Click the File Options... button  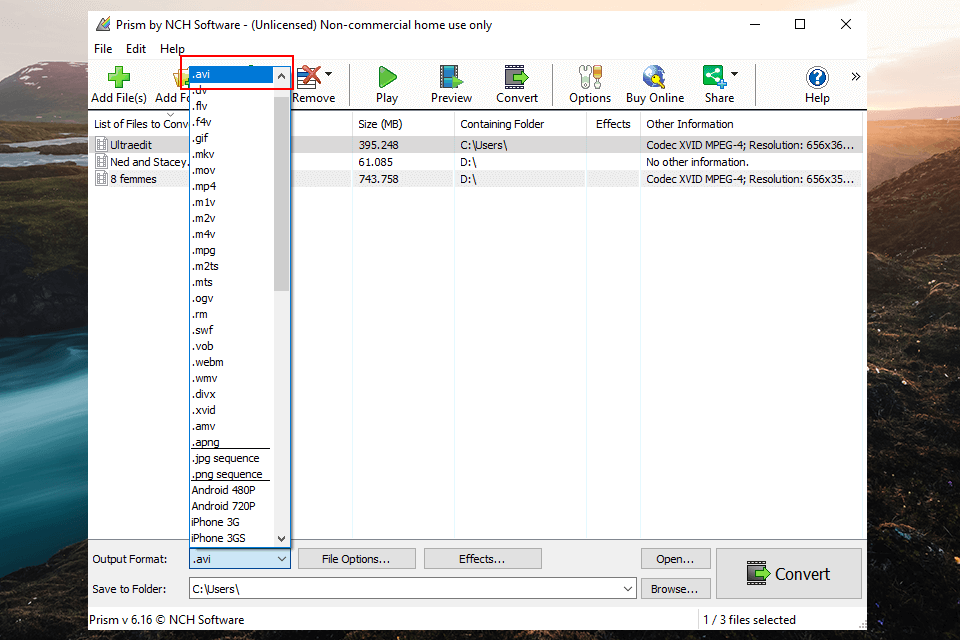point(355,559)
